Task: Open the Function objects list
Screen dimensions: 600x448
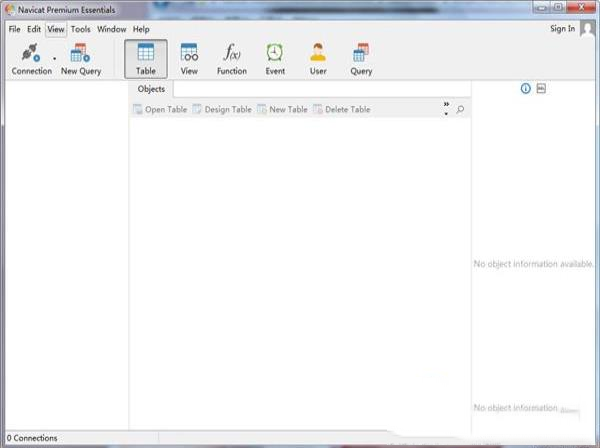Action: pyautogui.click(x=232, y=59)
